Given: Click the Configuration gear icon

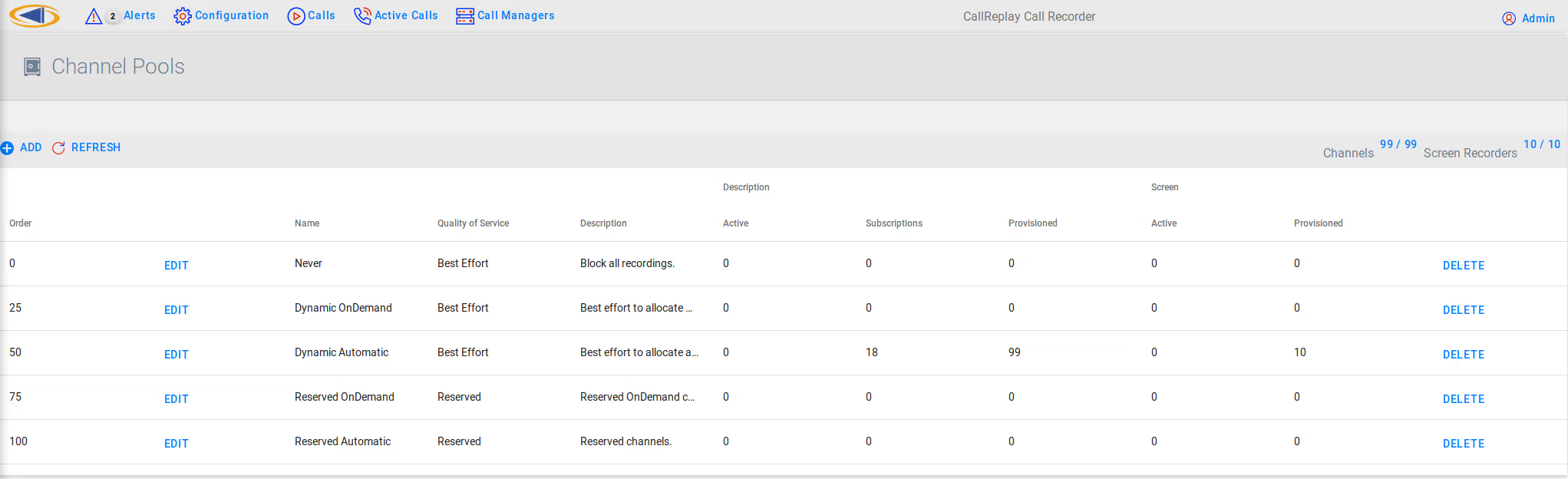Looking at the screenshot, I should 183,16.
